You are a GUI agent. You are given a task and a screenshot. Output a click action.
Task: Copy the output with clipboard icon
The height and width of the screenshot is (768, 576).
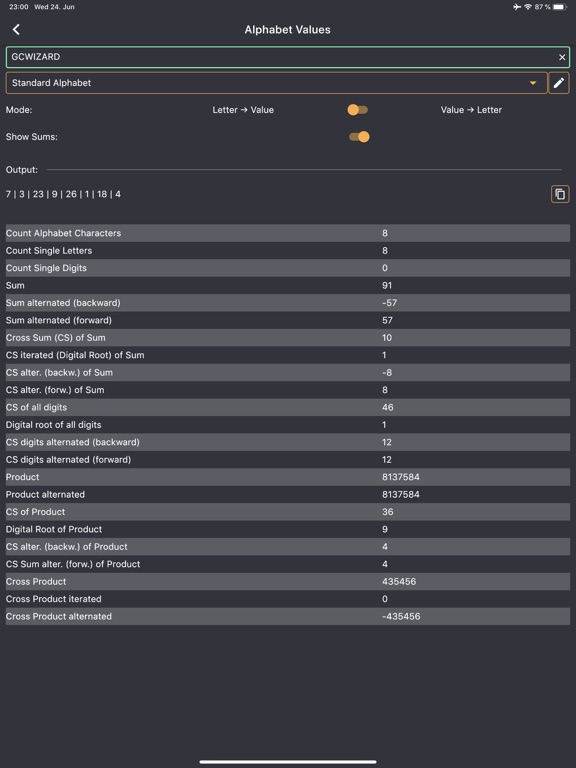560,194
